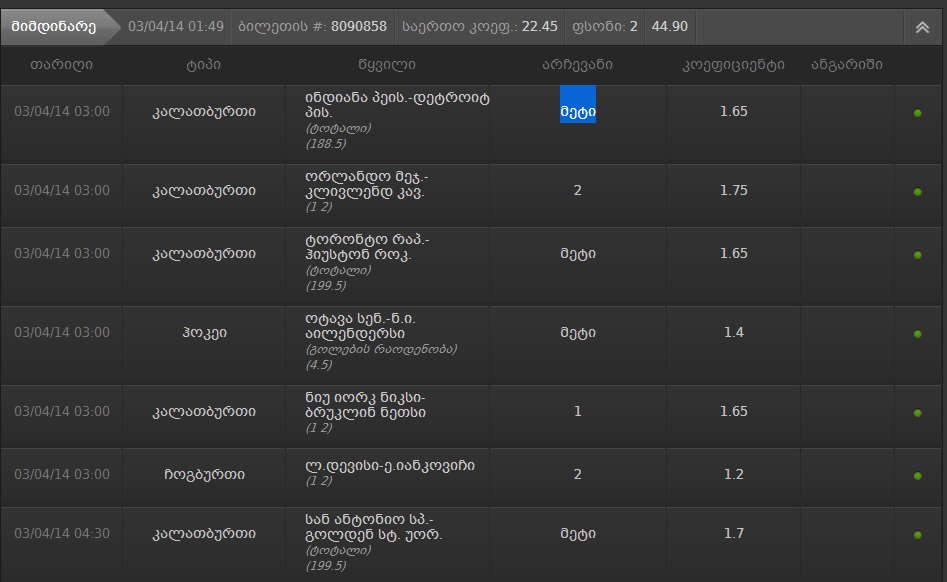Click the წყვილი column header

(x=387, y=65)
